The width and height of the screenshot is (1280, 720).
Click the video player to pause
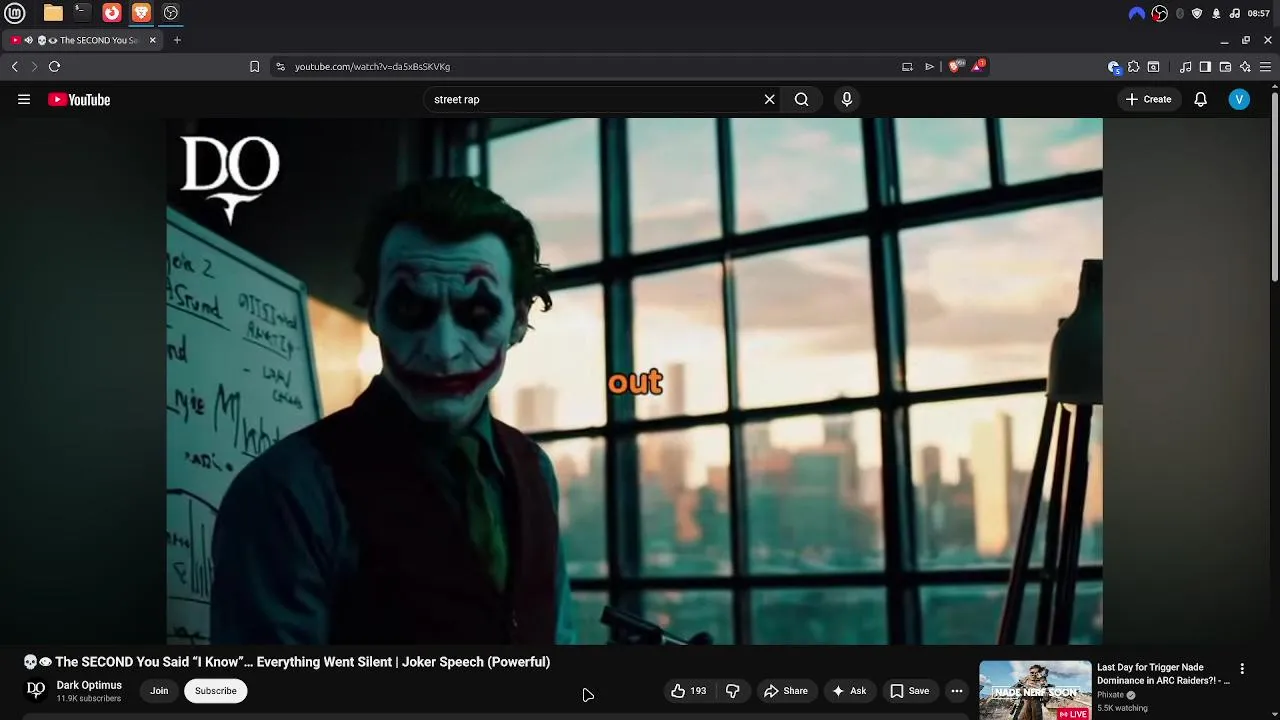[634, 381]
